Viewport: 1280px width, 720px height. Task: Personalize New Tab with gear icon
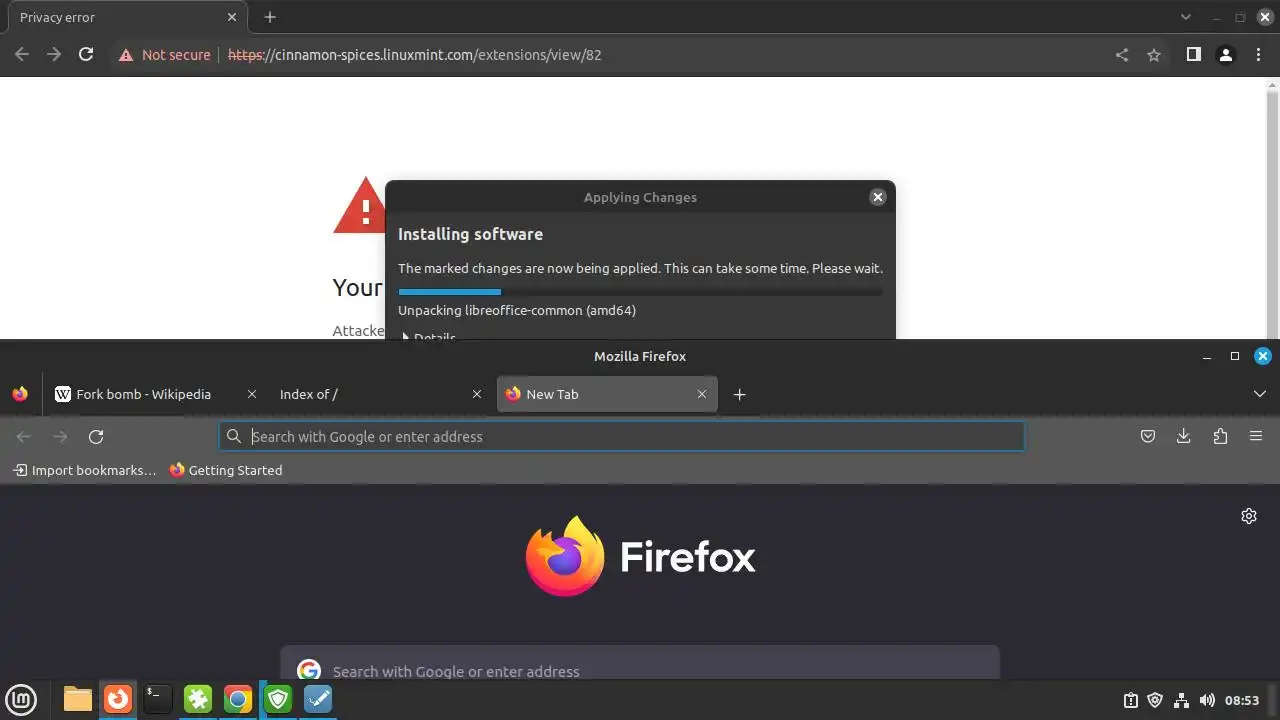(x=1249, y=516)
